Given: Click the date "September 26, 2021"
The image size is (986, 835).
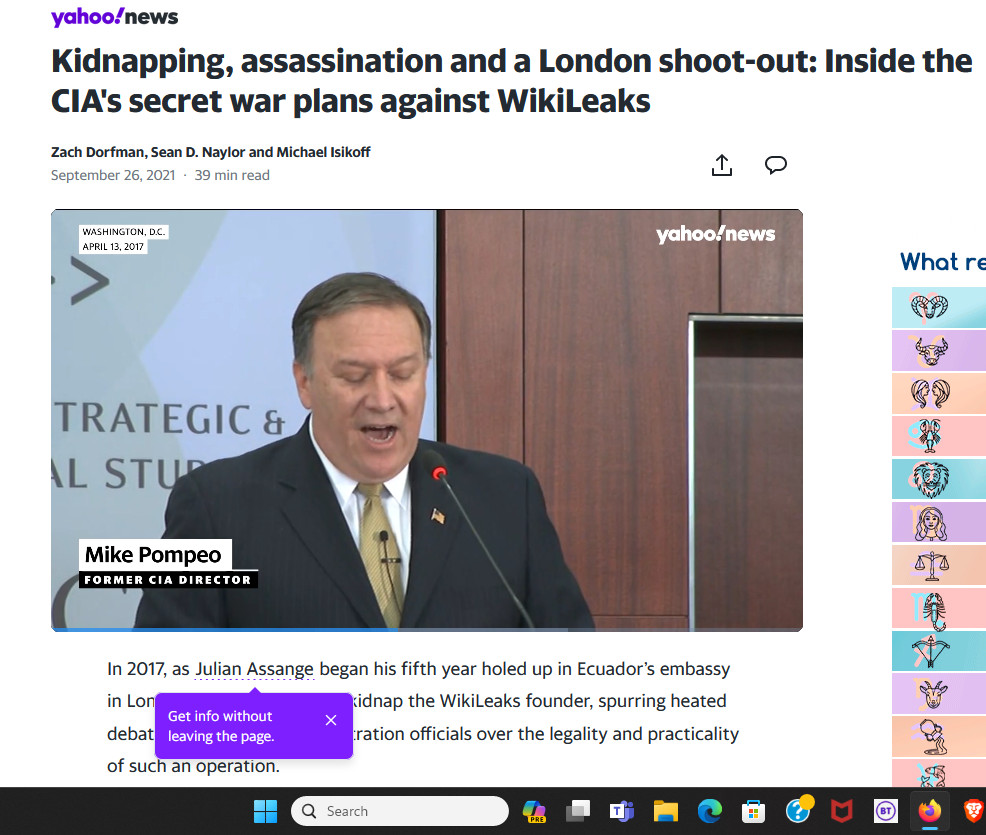Looking at the screenshot, I should (x=113, y=175).
